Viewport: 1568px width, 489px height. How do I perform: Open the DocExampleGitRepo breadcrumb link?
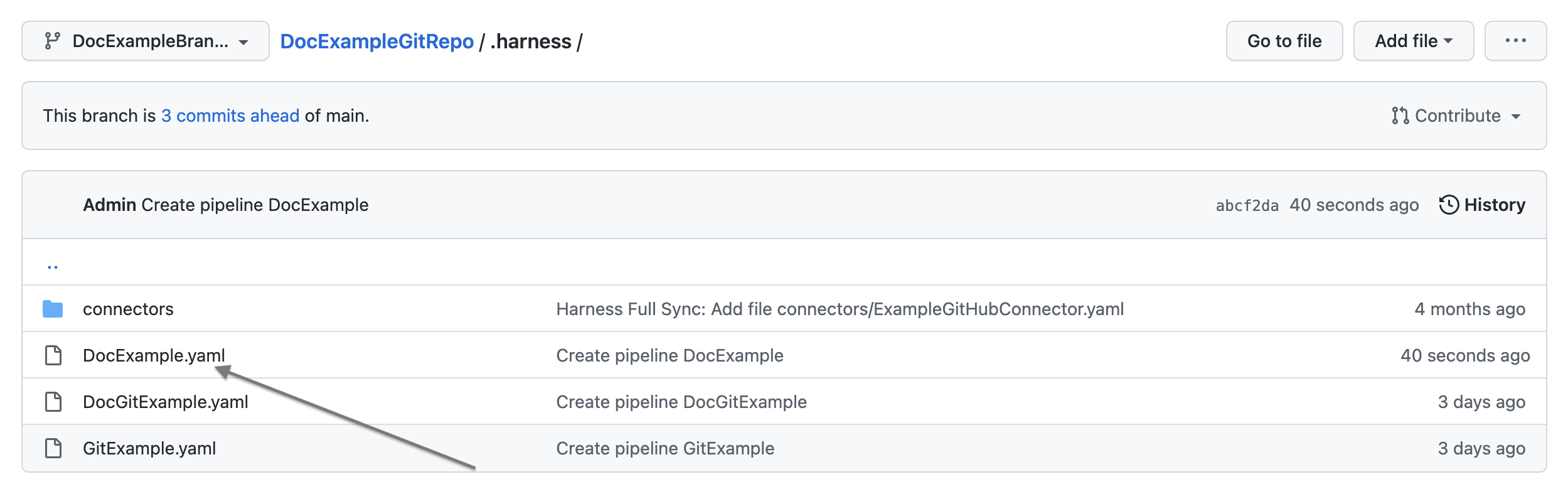coord(376,41)
